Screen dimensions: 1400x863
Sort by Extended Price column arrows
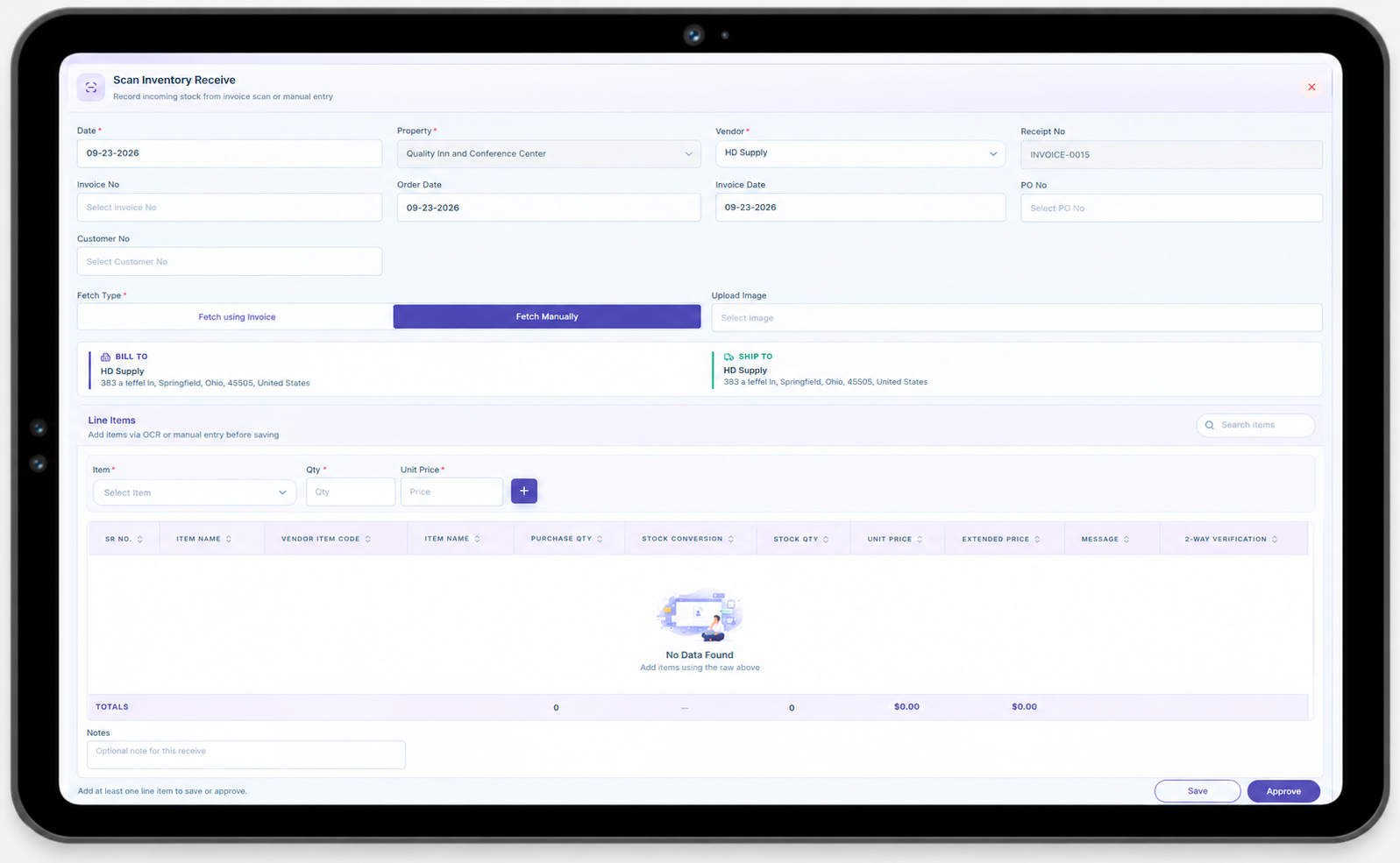1037,539
